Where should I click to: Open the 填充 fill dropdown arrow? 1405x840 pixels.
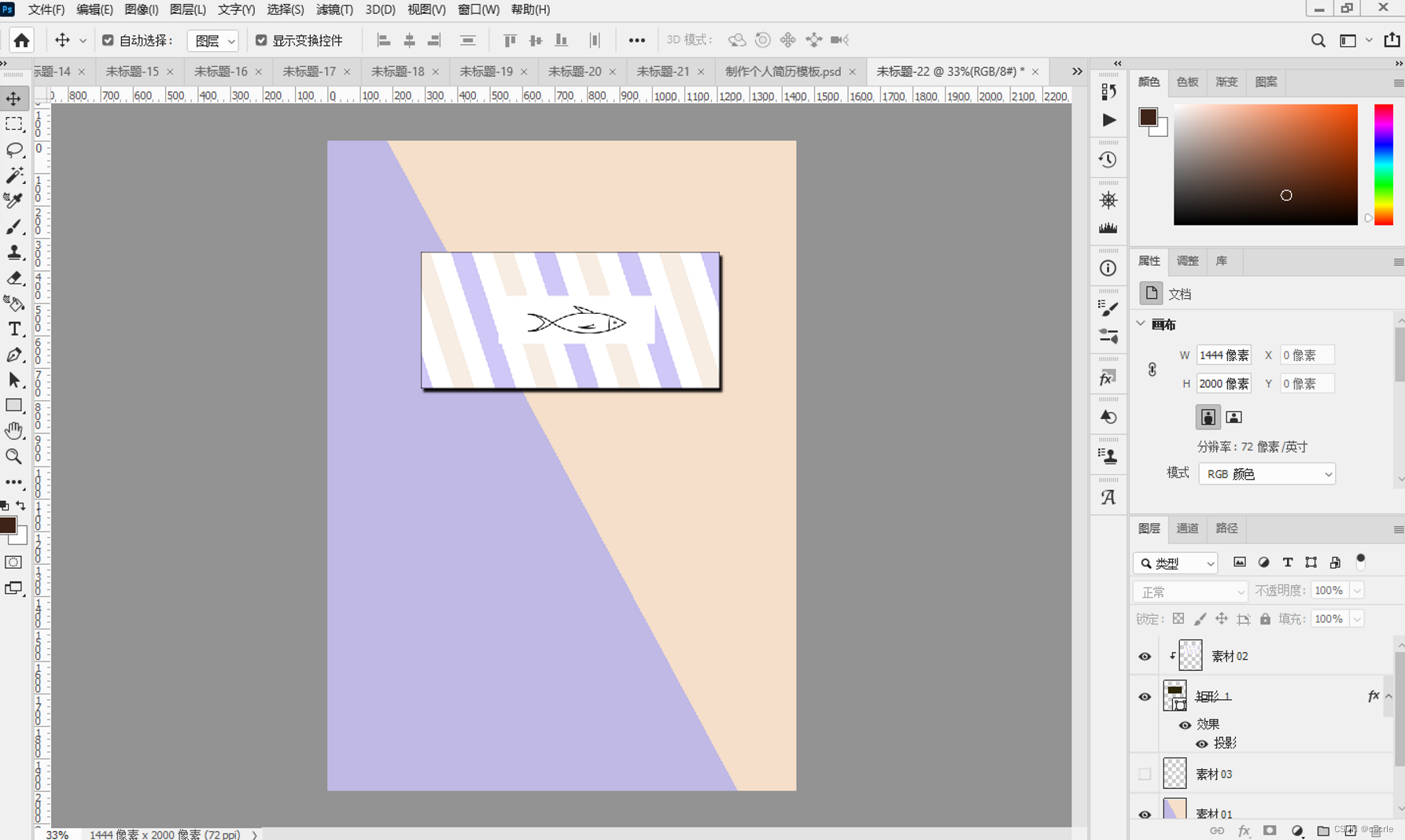(1357, 619)
